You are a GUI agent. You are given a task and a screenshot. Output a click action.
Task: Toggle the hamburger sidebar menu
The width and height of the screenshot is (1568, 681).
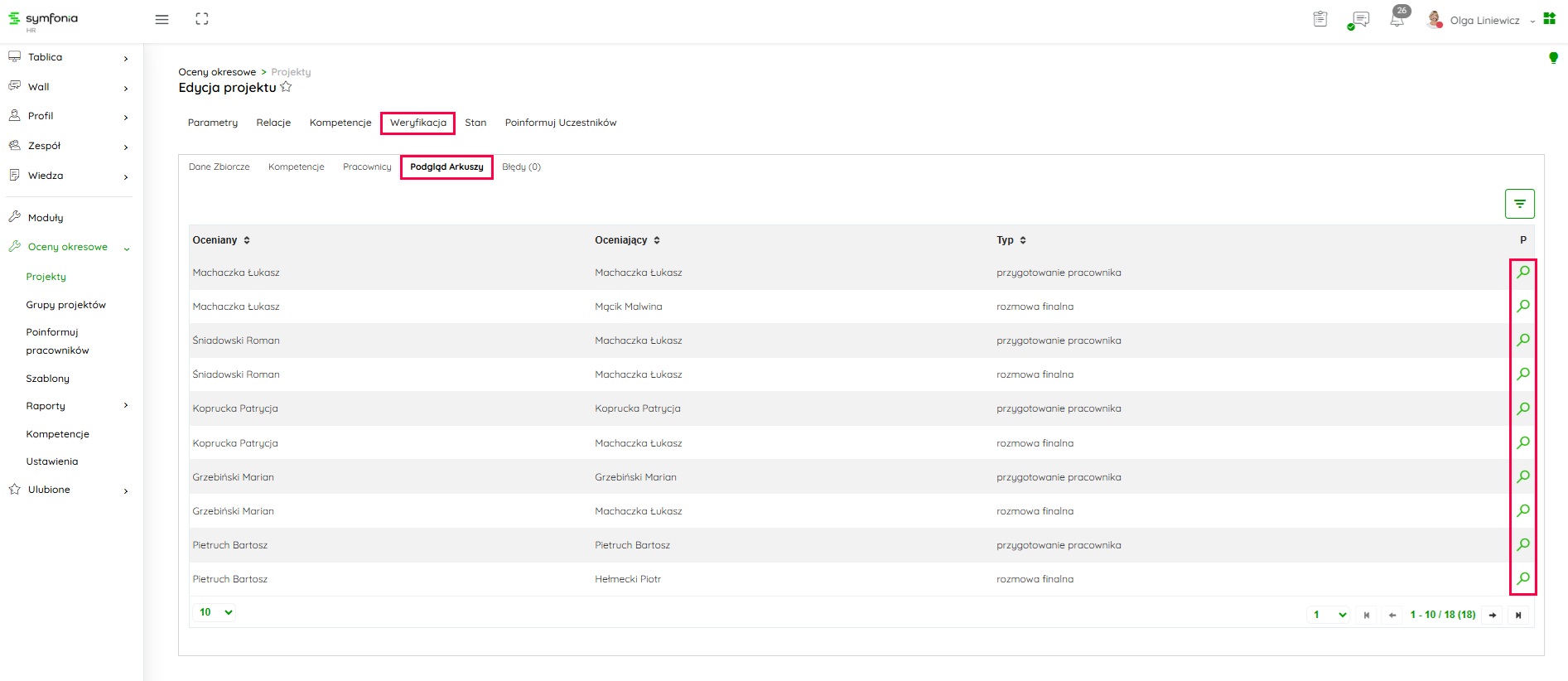pos(162,19)
